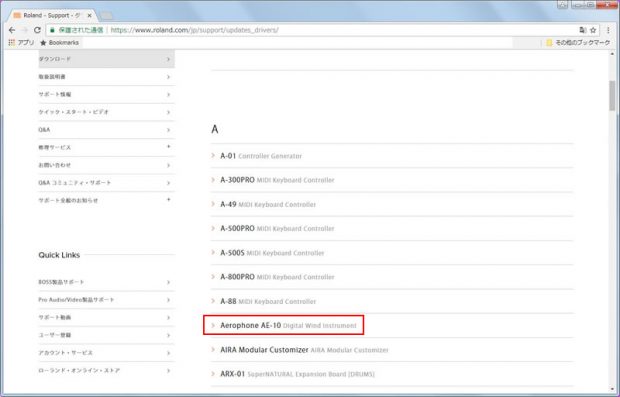Viewport: 620px width, 397px height.
Task: Open Pro Audio/Video製品サポート quick link
Action: [106, 300]
